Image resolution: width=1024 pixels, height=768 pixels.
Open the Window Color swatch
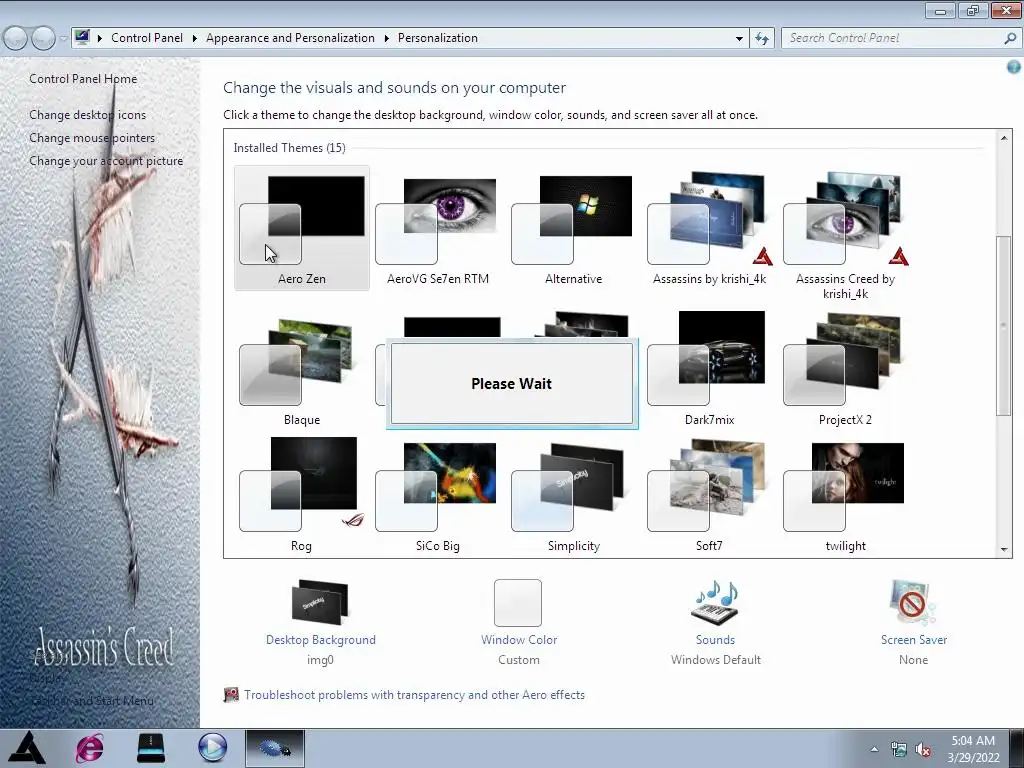tap(518, 602)
